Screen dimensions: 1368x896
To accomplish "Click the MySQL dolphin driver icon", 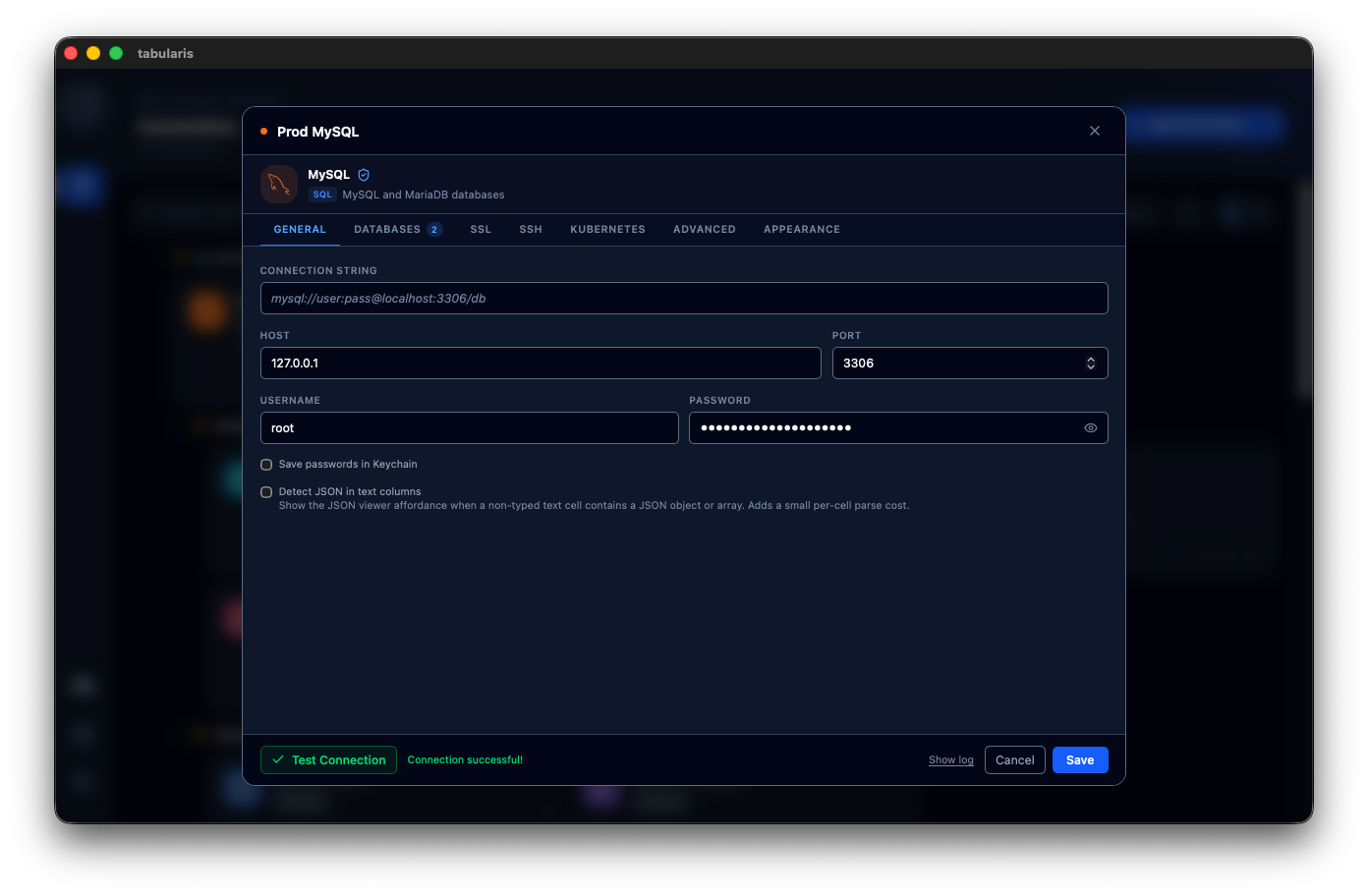I will click(279, 184).
